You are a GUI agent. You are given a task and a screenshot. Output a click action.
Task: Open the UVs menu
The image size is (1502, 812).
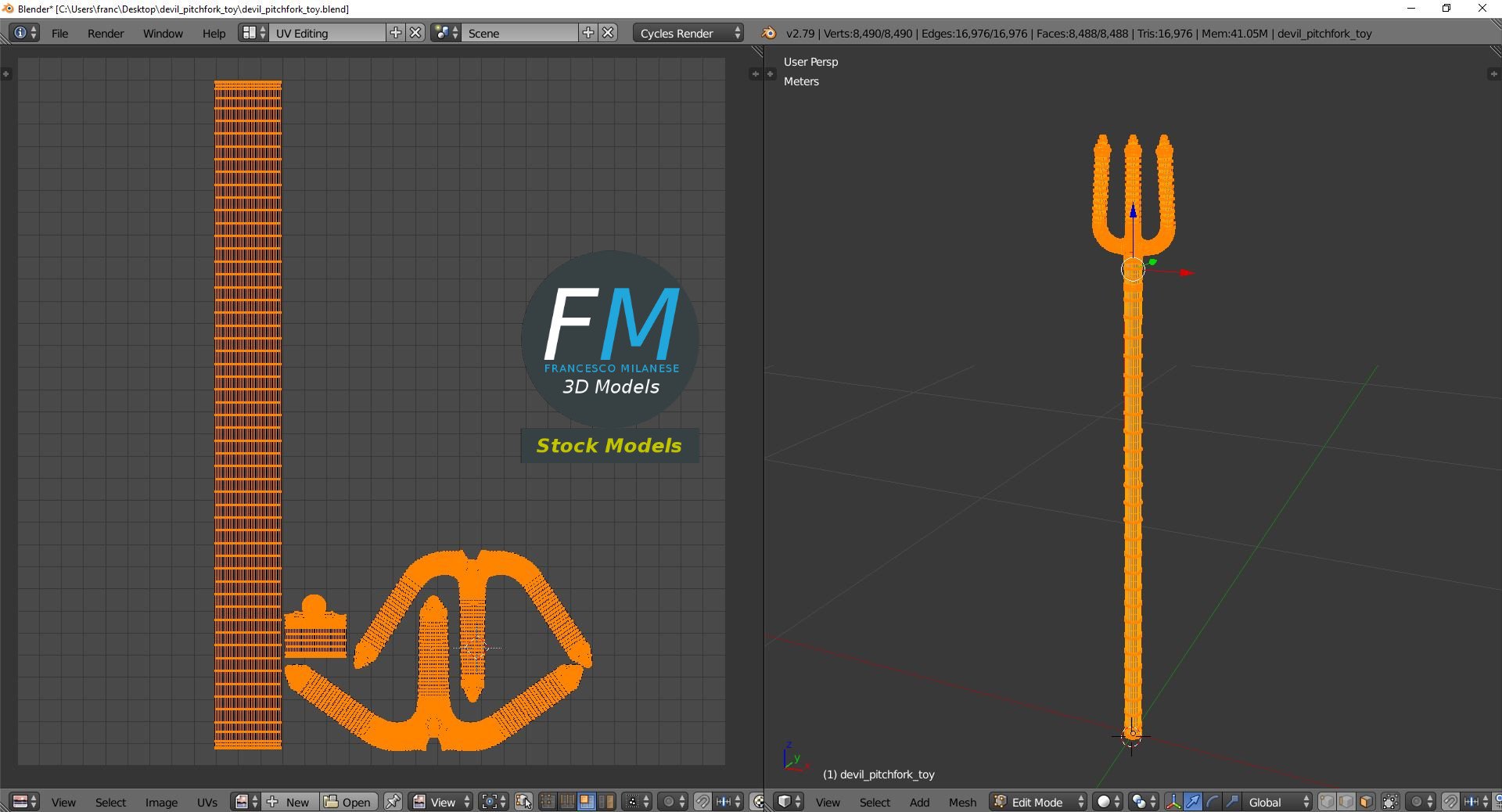[x=207, y=802]
